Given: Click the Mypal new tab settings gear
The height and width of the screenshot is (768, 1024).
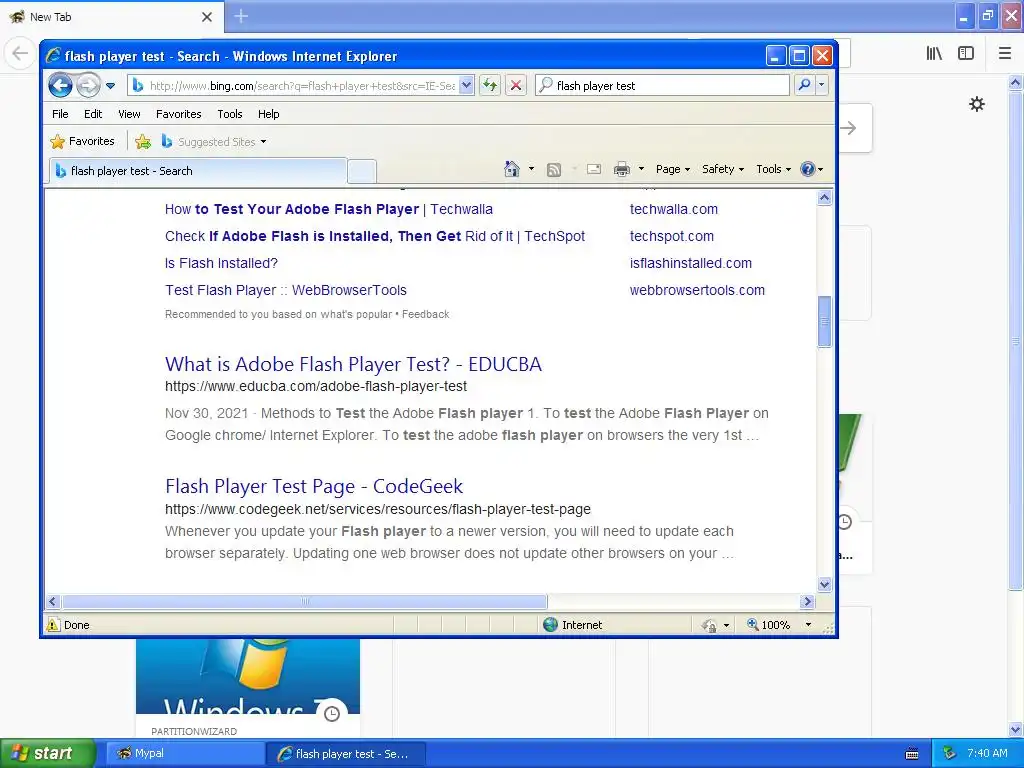Looking at the screenshot, I should coord(976,104).
